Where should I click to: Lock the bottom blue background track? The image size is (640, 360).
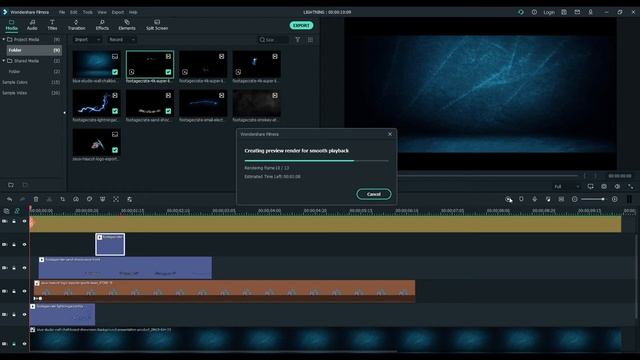click(14, 344)
